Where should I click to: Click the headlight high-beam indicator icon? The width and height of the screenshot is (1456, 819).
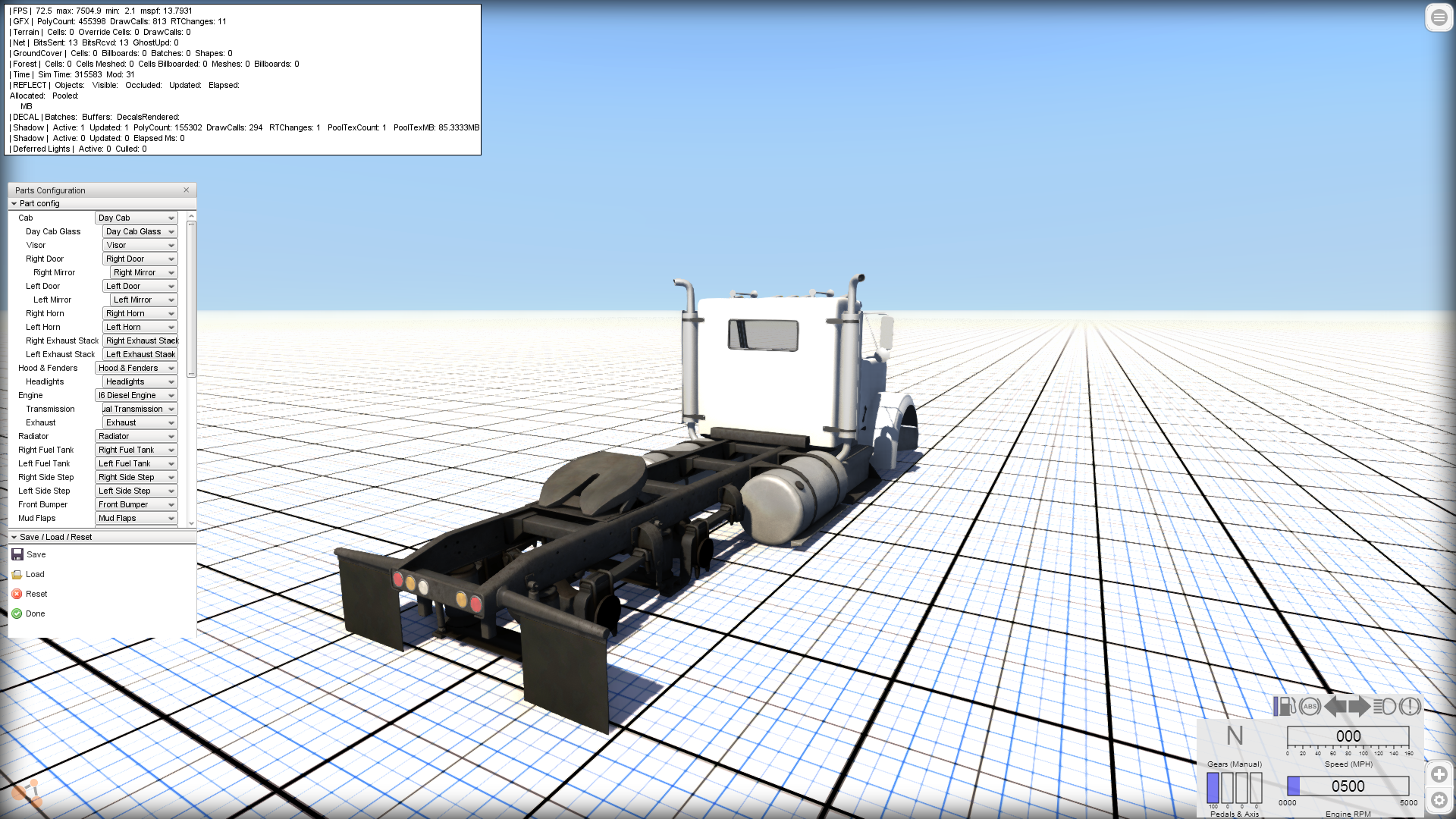tap(1385, 706)
